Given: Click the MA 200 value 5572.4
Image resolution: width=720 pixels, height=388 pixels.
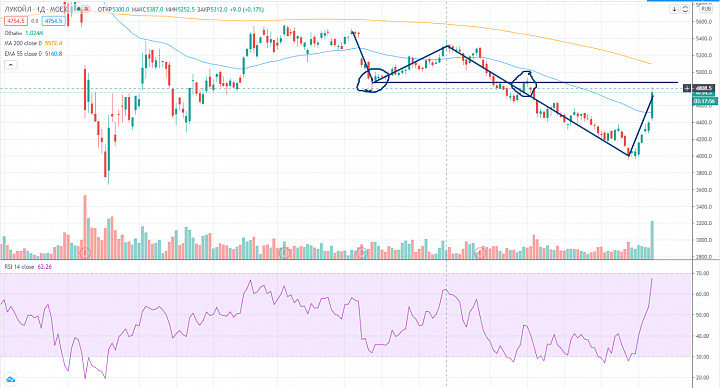Looking at the screenshot, I should [53, 43].
